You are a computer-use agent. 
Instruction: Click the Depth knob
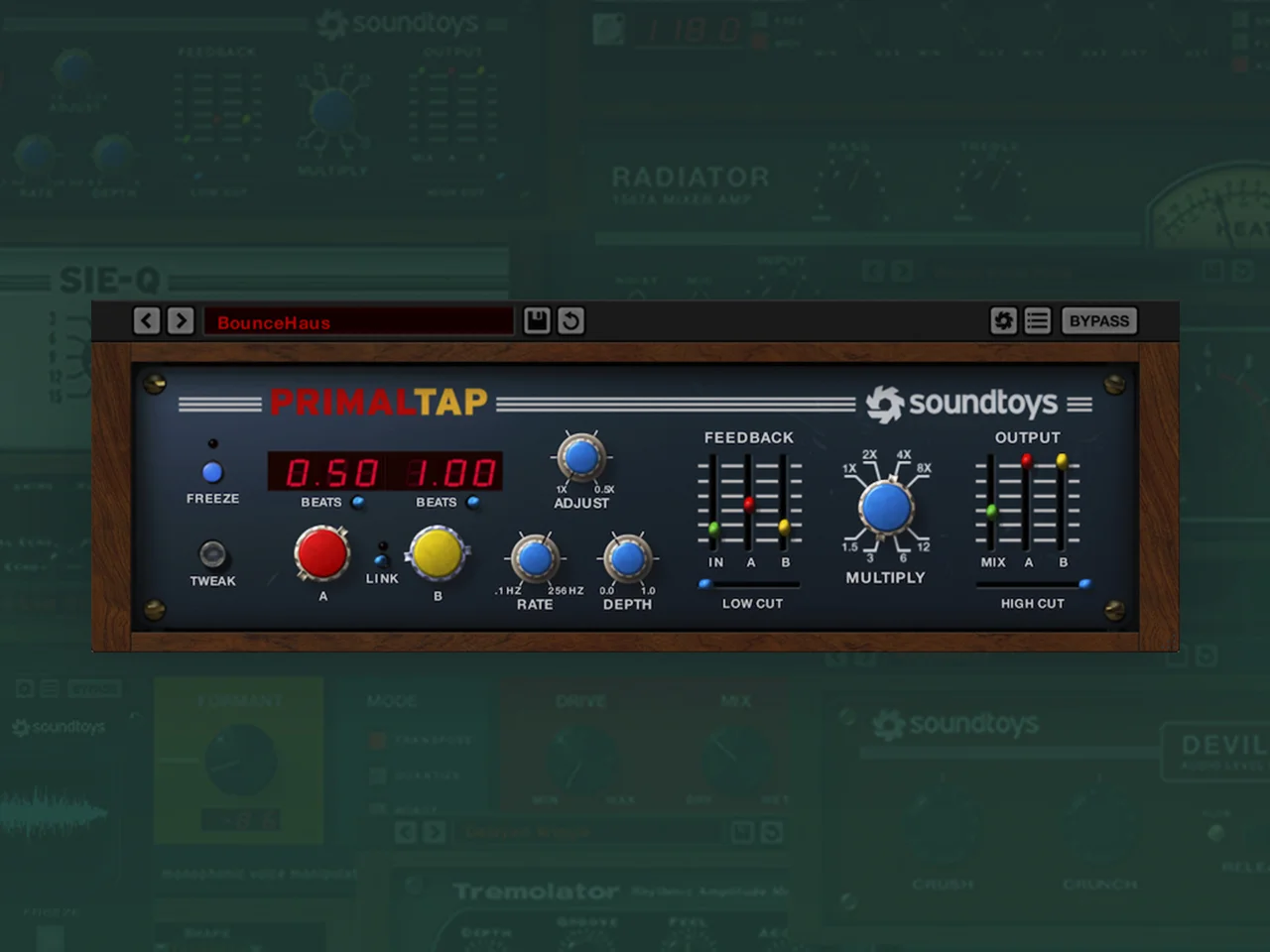[x=627, y=558]
